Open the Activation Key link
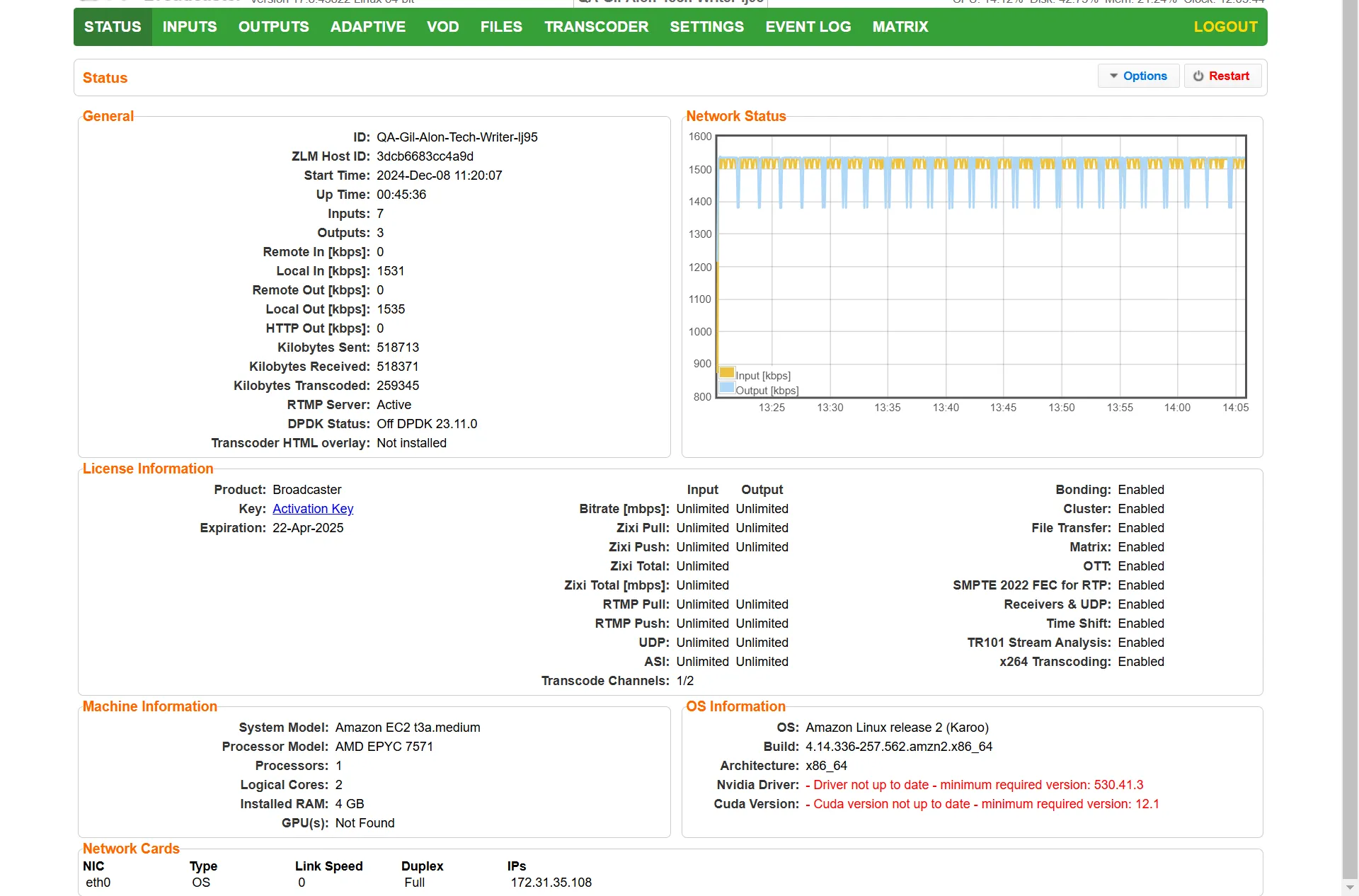Viewport: 1359px width, 896px height. (x=313, y=509)
